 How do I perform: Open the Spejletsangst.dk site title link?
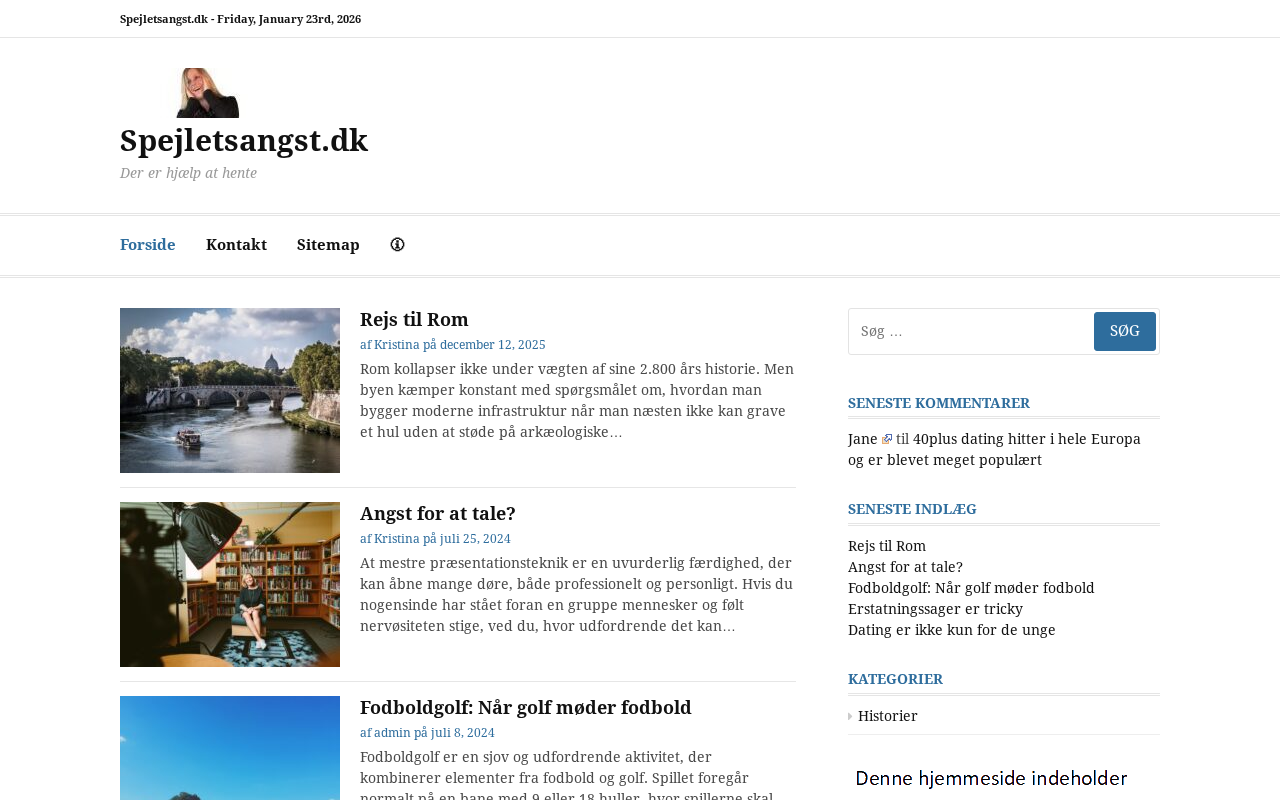244,140
